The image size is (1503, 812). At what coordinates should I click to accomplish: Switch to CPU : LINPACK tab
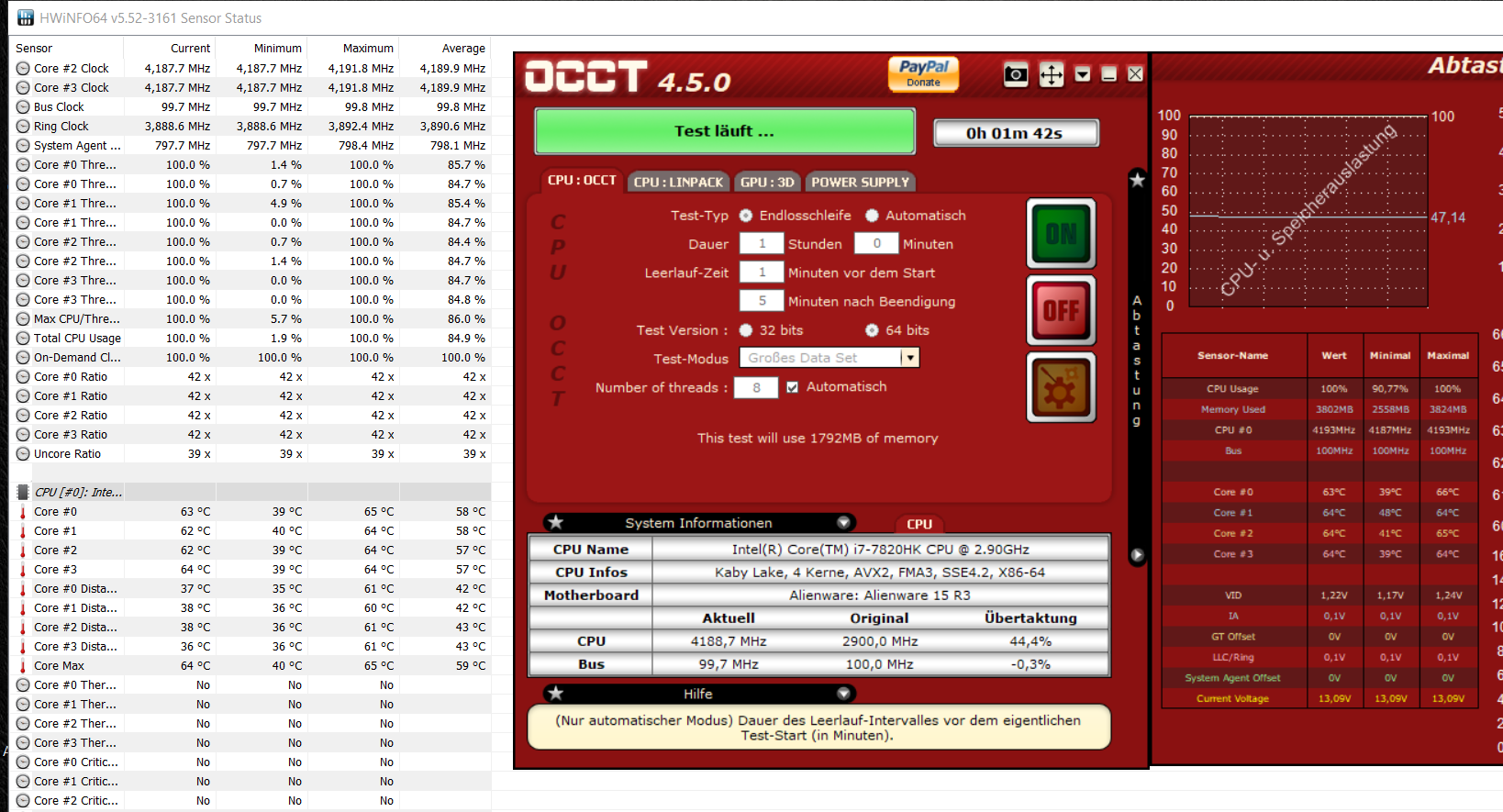[678, 182]
